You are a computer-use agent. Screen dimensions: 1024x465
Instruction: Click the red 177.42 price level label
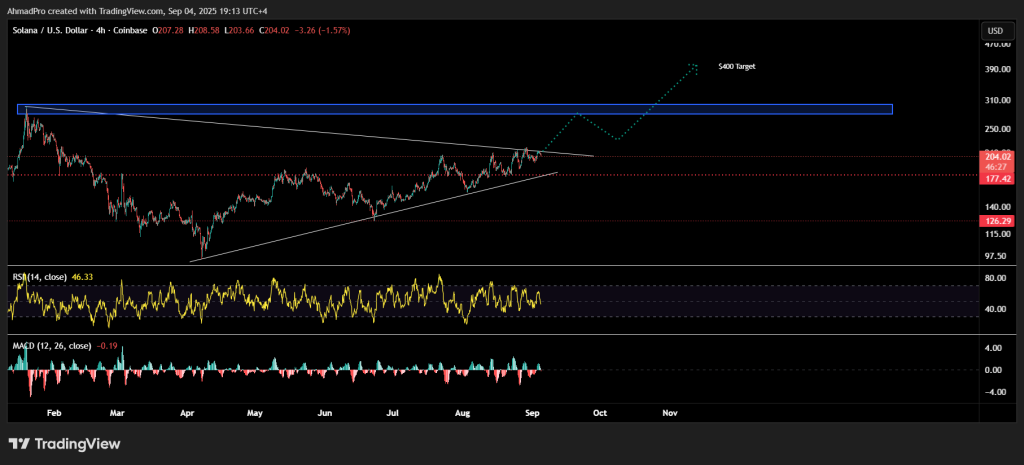[996, 178]
